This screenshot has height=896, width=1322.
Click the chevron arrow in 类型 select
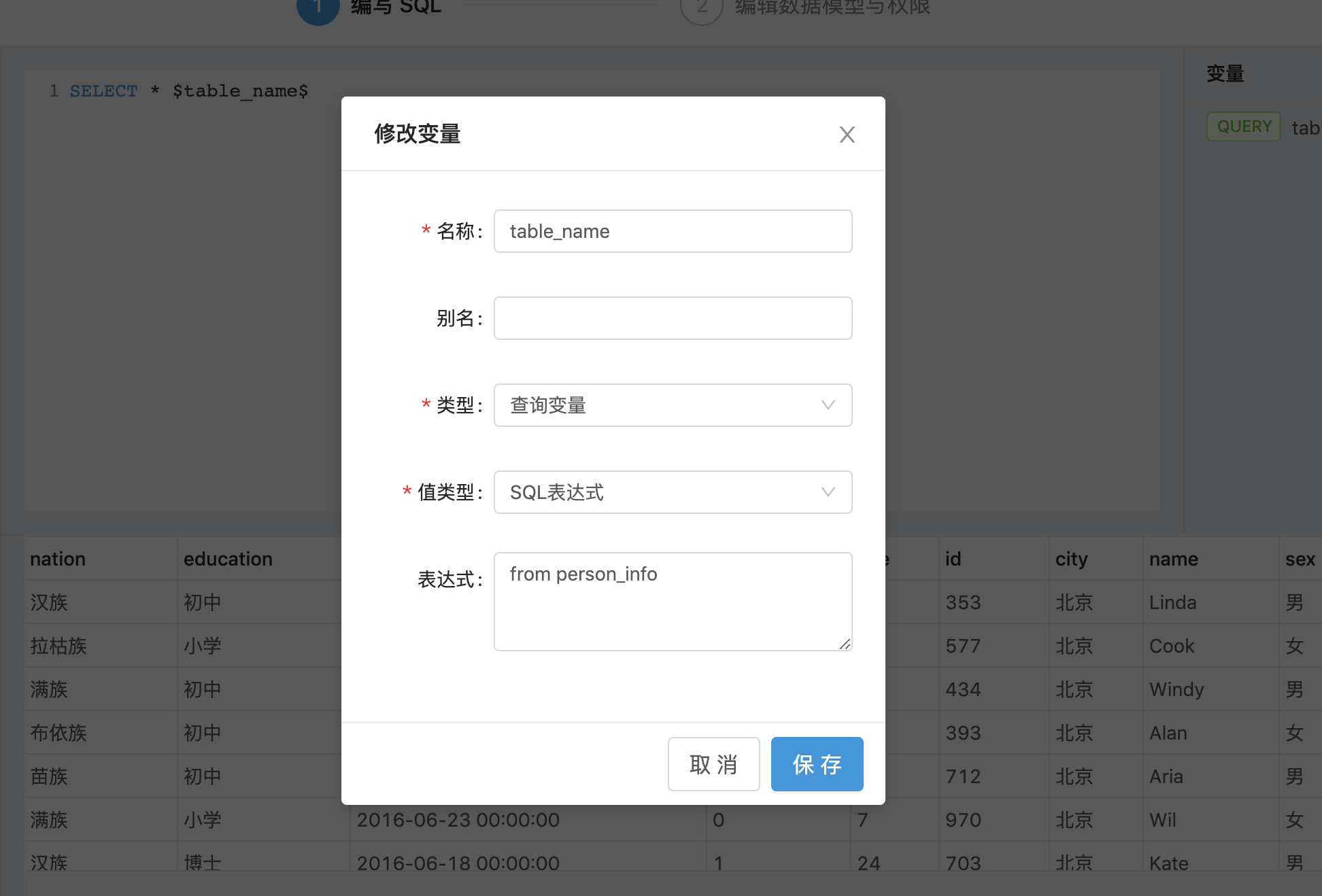point(828,405)
